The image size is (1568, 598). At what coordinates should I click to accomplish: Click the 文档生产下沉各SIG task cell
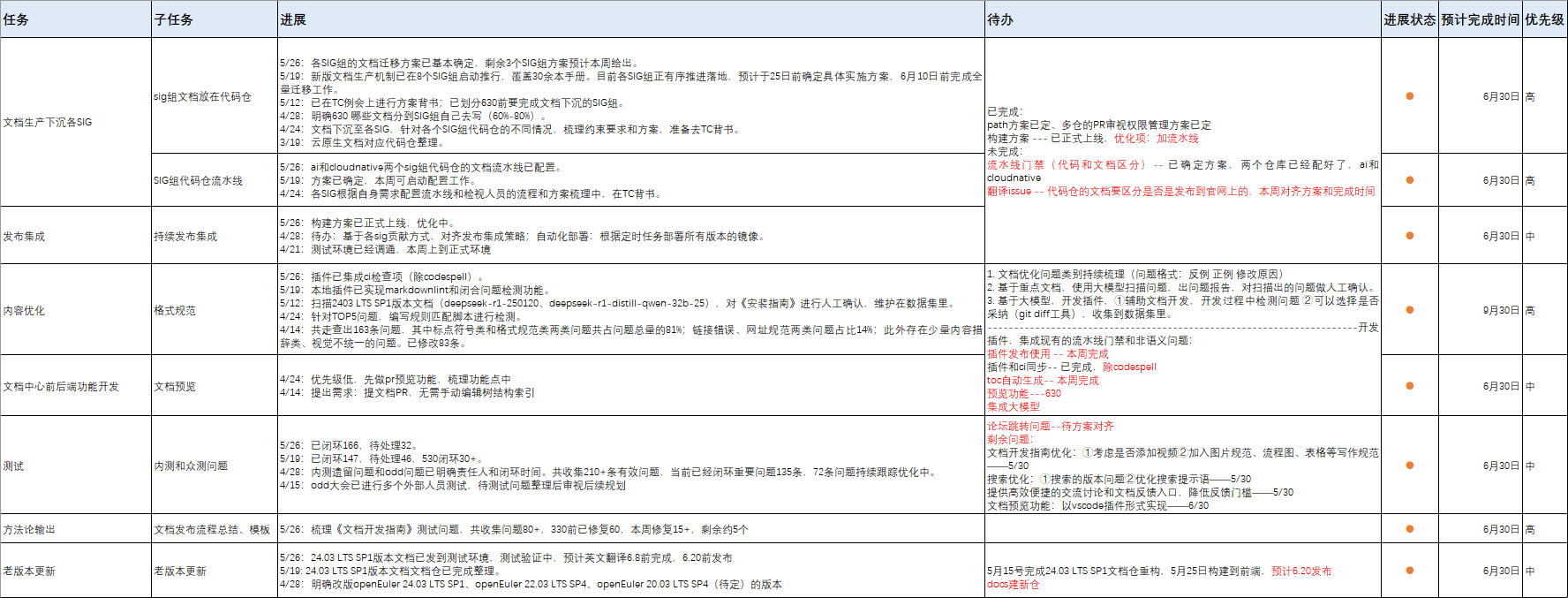[48, 123]
